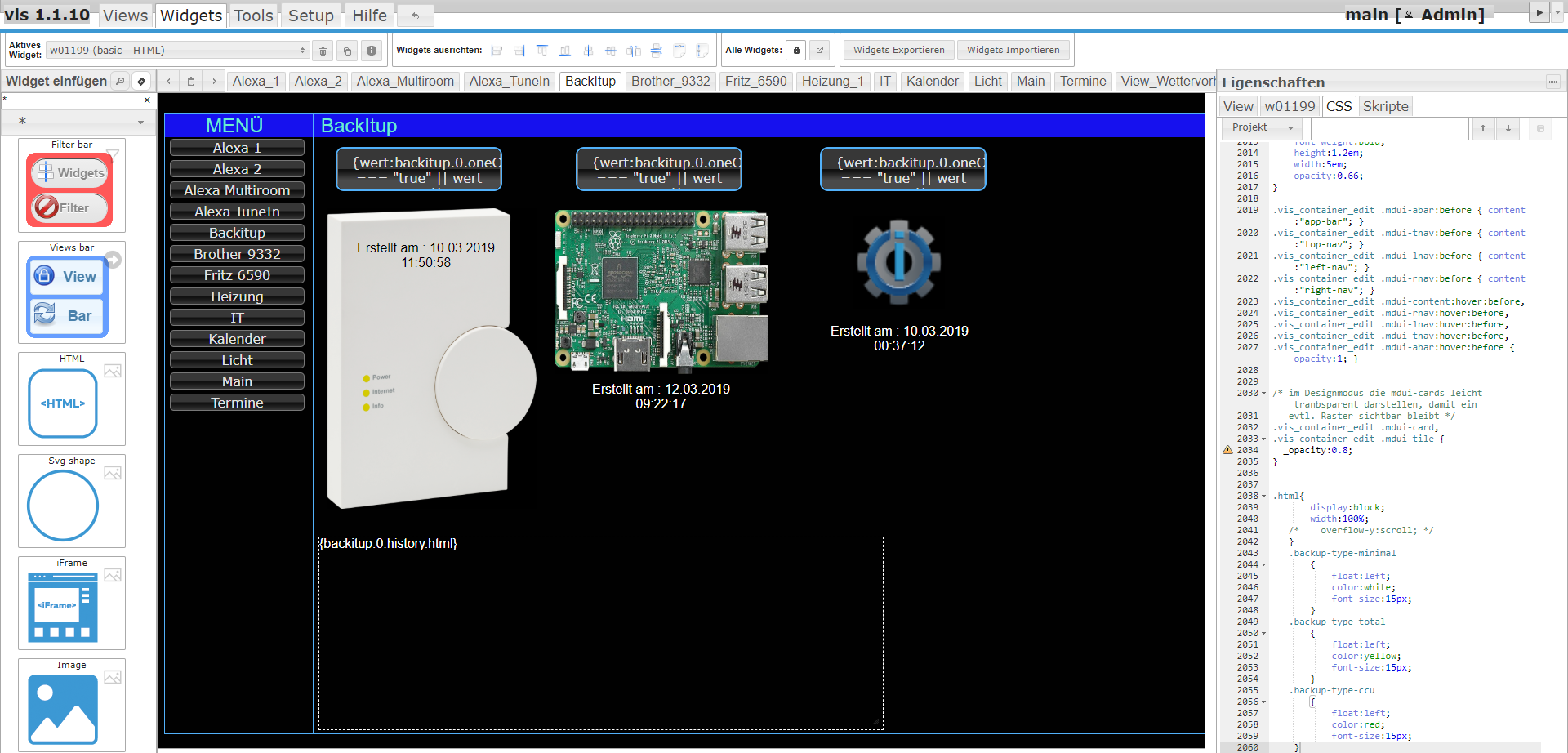Collapse the code fold at line 2030
The image size is (1568, 753).
click(x=1264, y=393)
